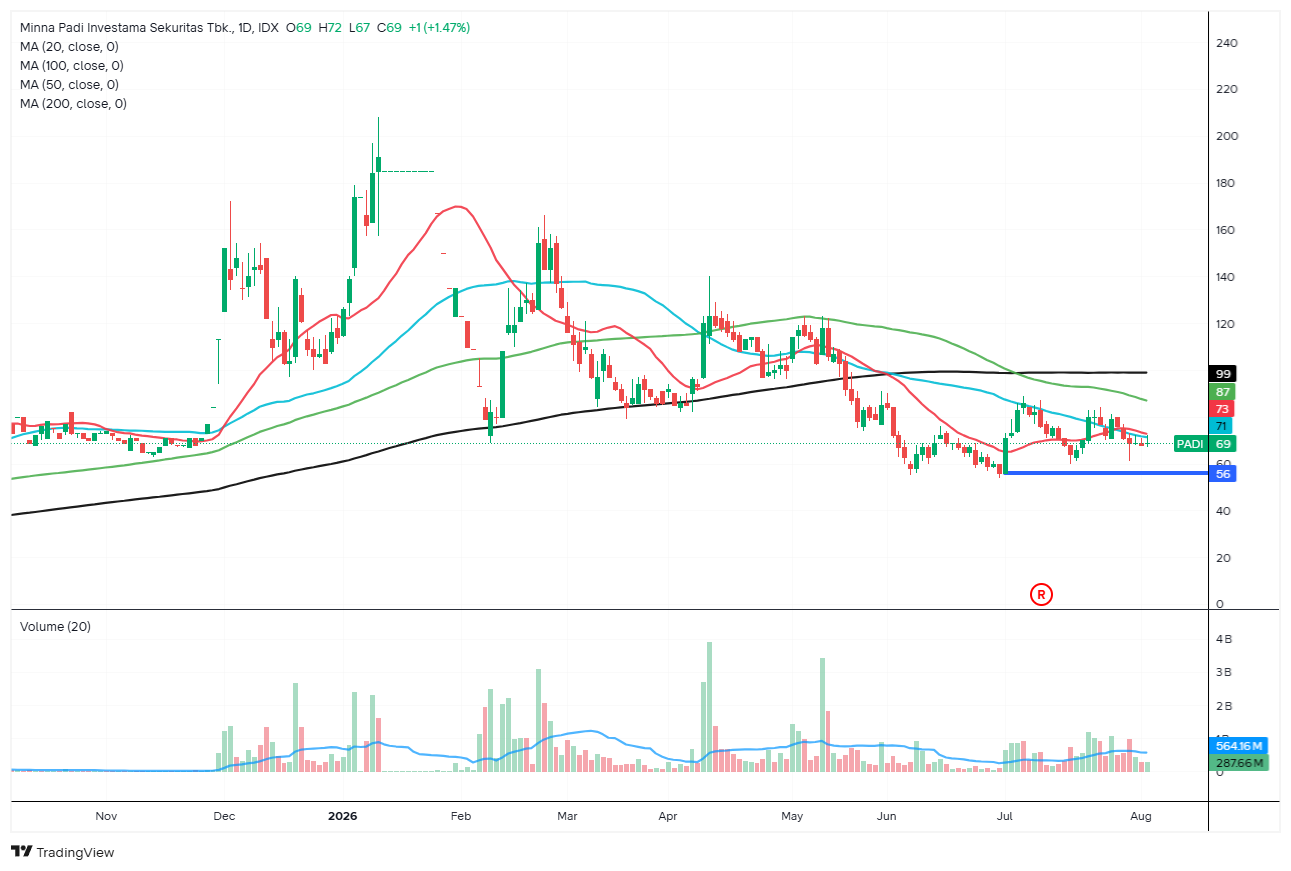Click the black 99 price label

(x=1223, y=373)
